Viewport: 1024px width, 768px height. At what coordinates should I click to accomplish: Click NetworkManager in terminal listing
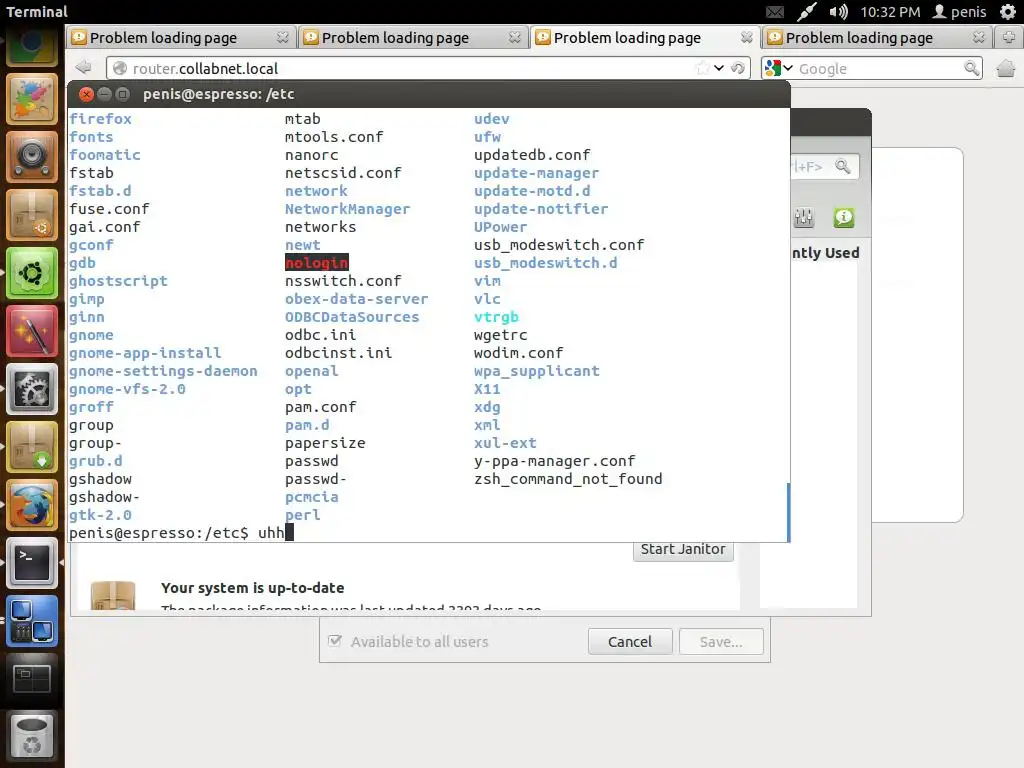coord(347,209)
